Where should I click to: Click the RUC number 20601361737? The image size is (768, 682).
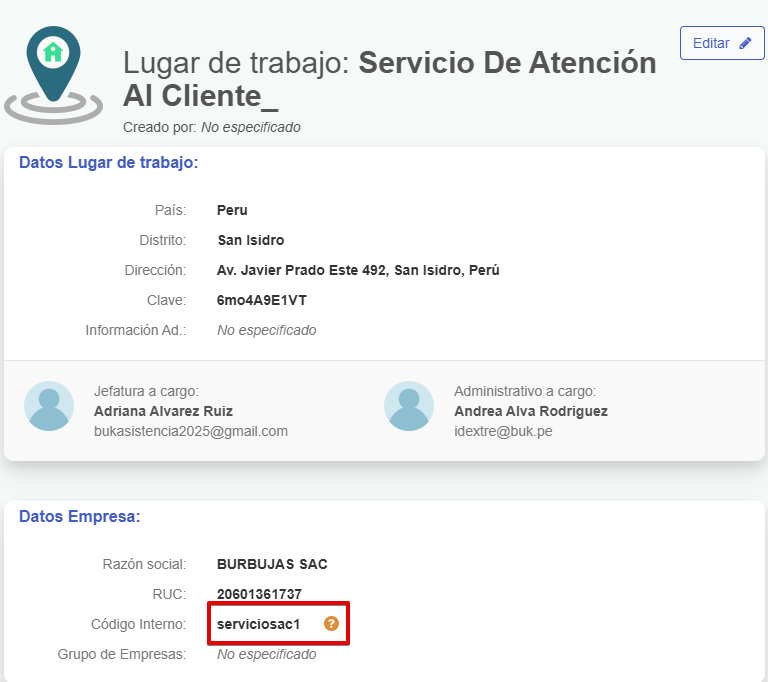(259, 594)
